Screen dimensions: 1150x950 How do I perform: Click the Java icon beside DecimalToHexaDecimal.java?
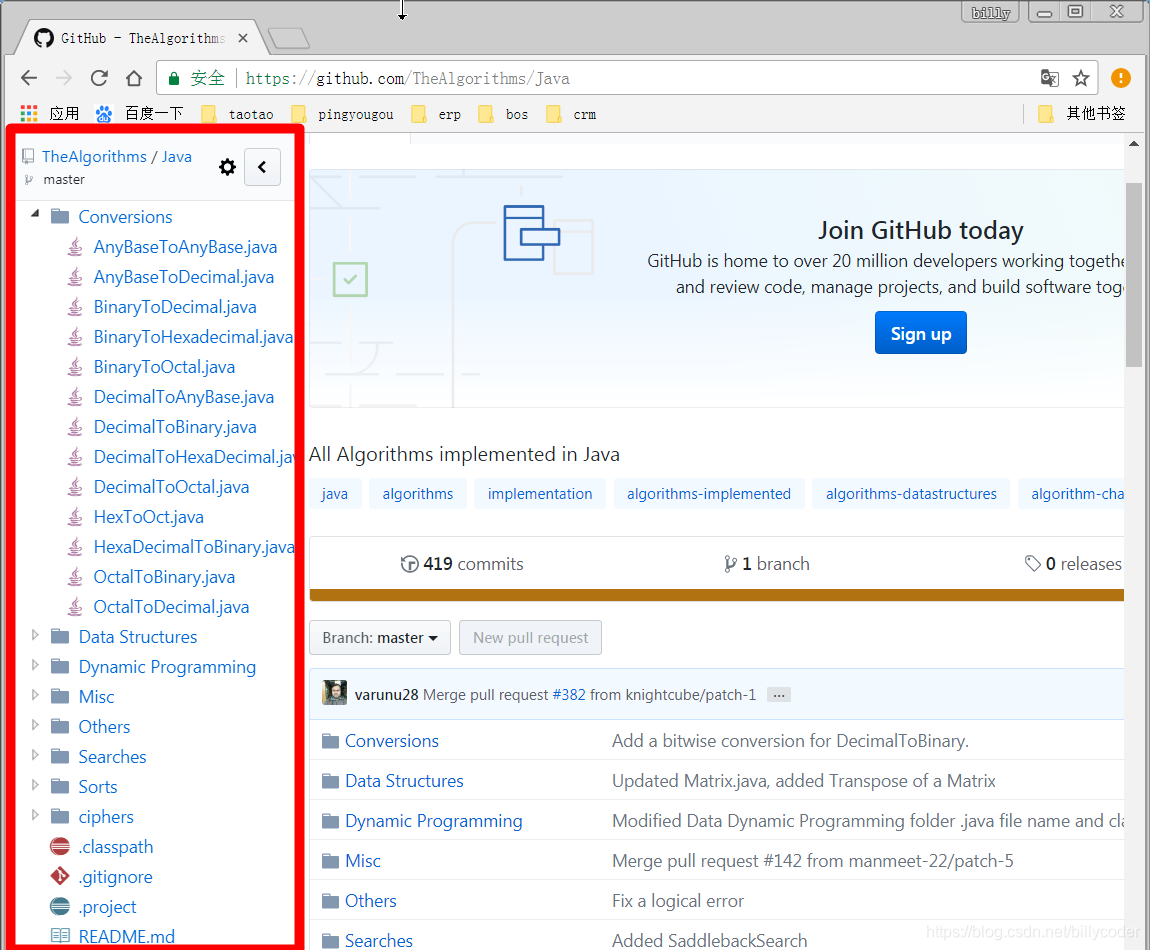click(75, 457)
